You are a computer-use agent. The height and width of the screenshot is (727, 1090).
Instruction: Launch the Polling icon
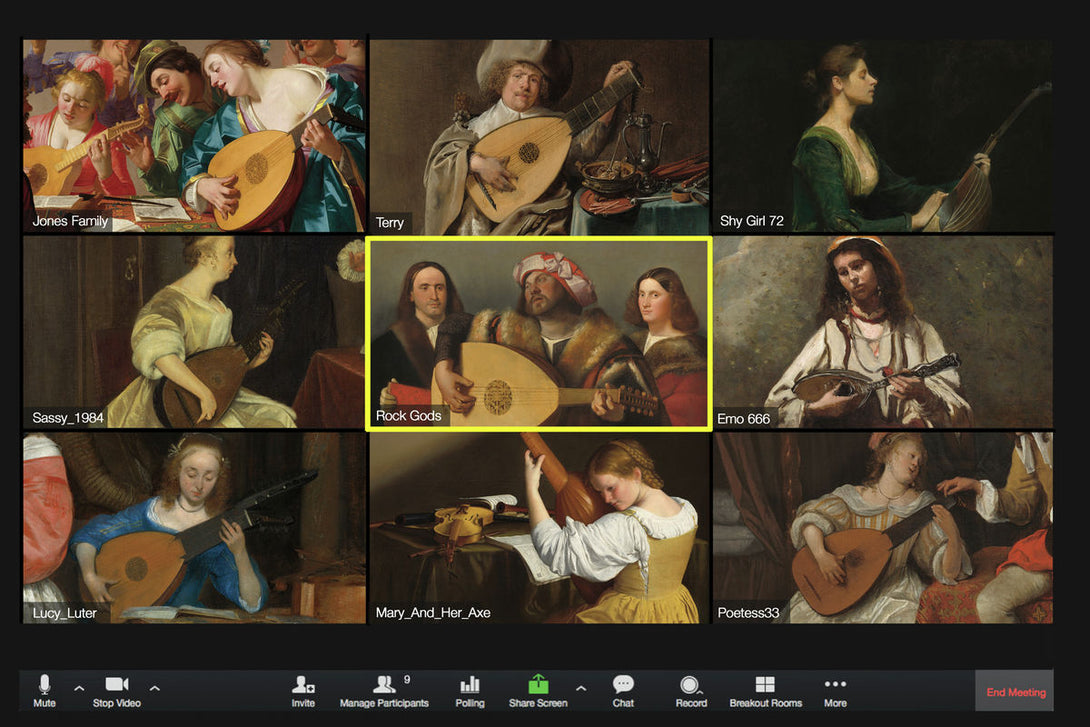point(469,690)
